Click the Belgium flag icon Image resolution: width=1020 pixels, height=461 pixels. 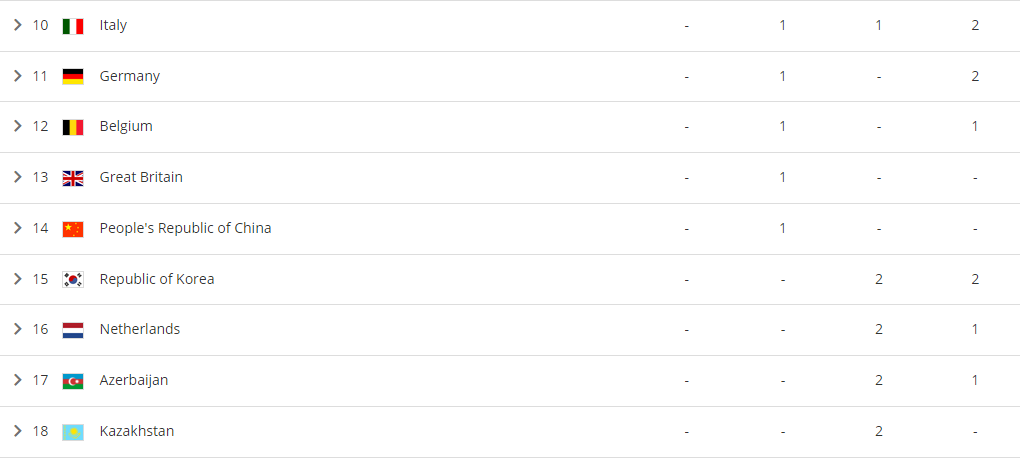pyautogui.click(x=73, y=127)
